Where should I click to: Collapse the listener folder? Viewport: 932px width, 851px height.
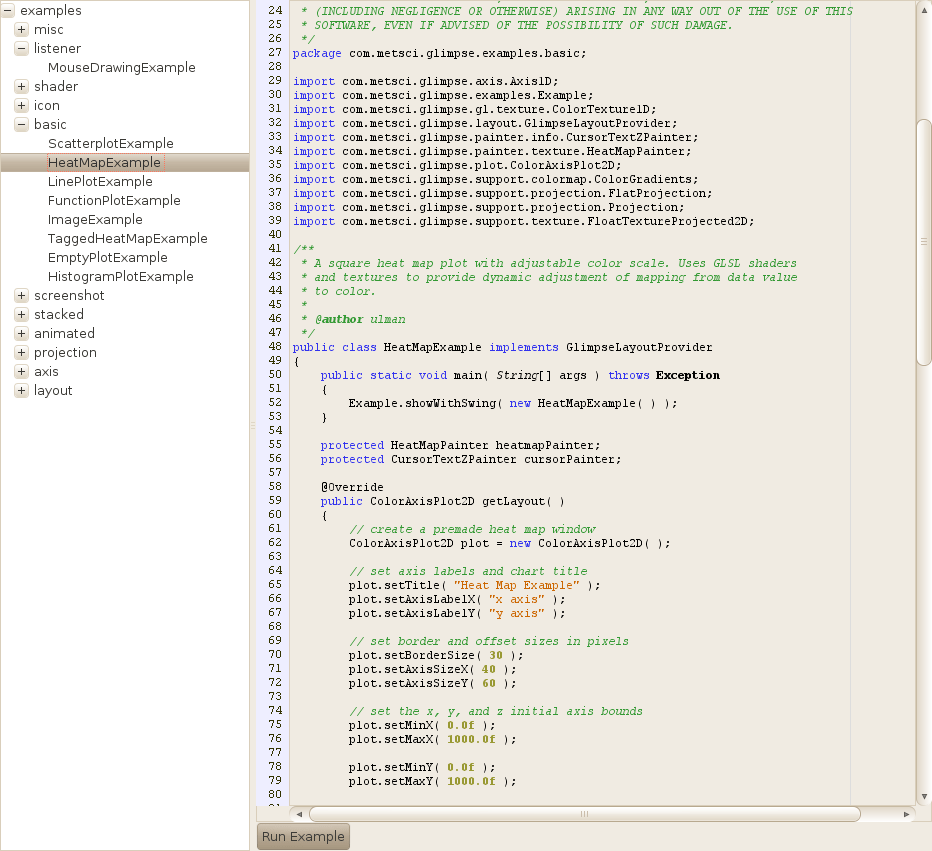pyautogui.click(x=21, y=48)
